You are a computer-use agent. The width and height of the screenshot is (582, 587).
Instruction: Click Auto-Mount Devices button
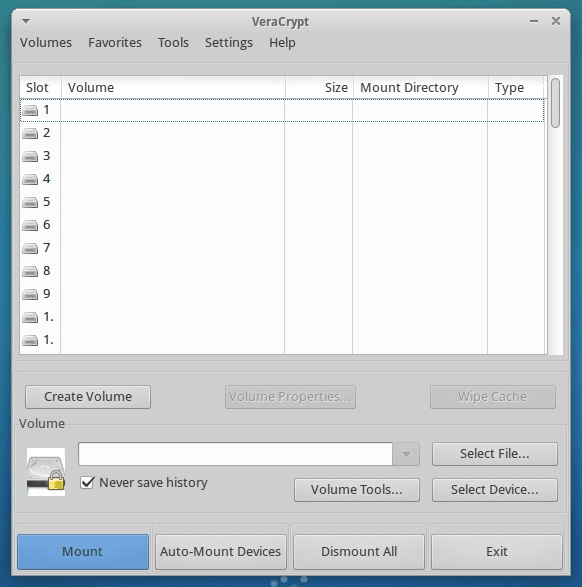(221, 552)
